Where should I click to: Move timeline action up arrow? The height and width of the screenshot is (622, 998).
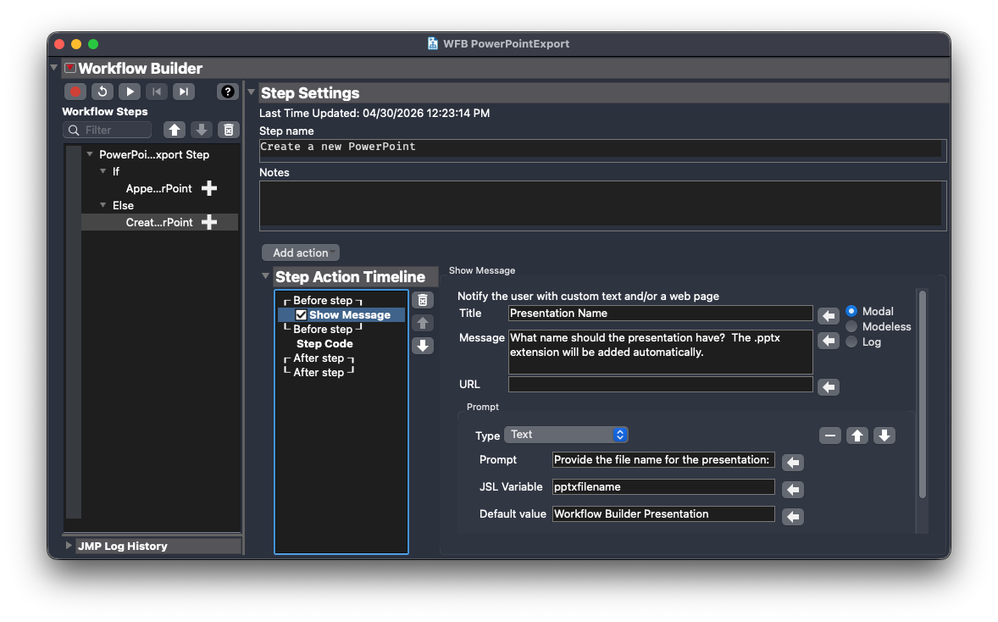[423, 323]
